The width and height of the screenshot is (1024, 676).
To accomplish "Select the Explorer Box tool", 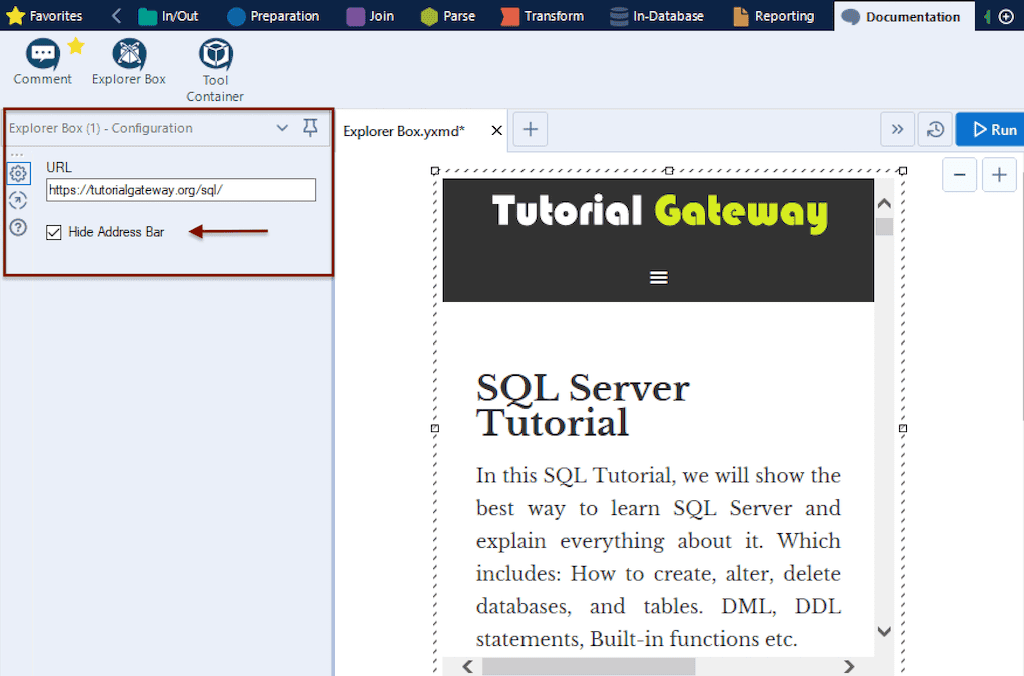I will [128, 60].
